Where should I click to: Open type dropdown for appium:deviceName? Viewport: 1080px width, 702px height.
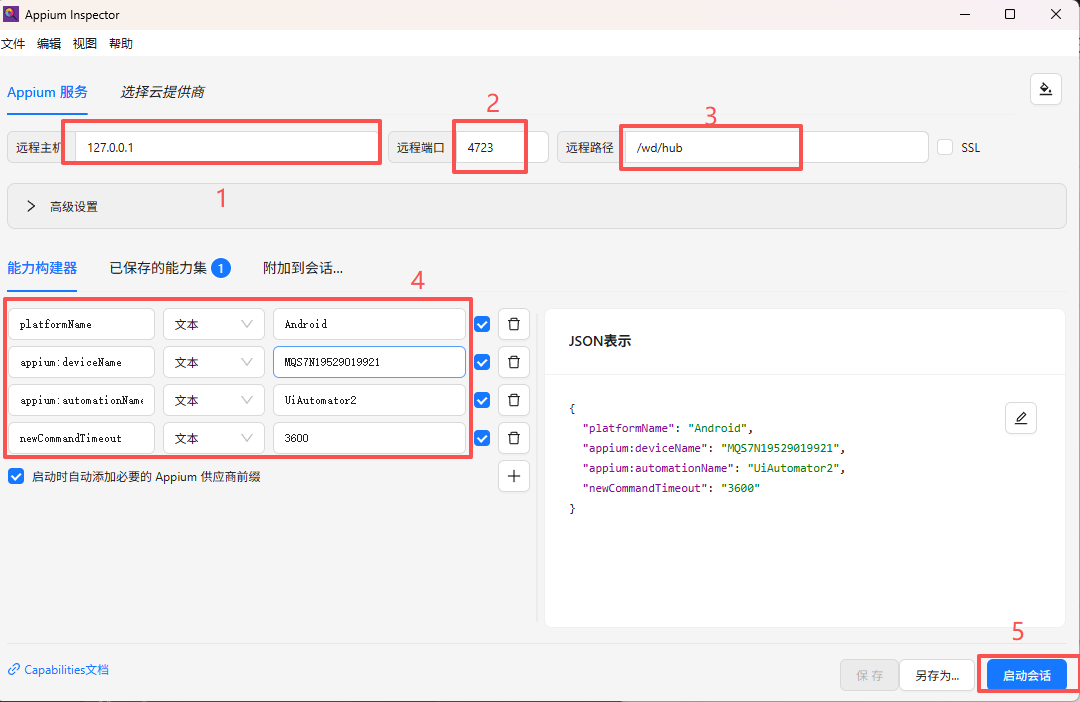click(214, 362)
